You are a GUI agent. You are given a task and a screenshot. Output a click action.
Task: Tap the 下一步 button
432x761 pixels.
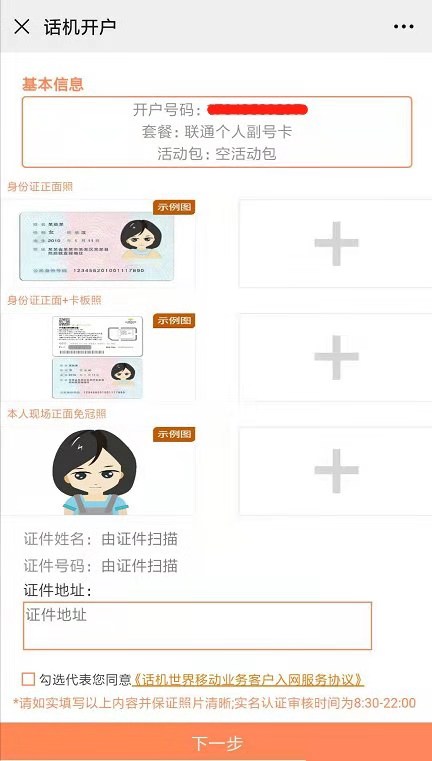click(x=216, y=742)
